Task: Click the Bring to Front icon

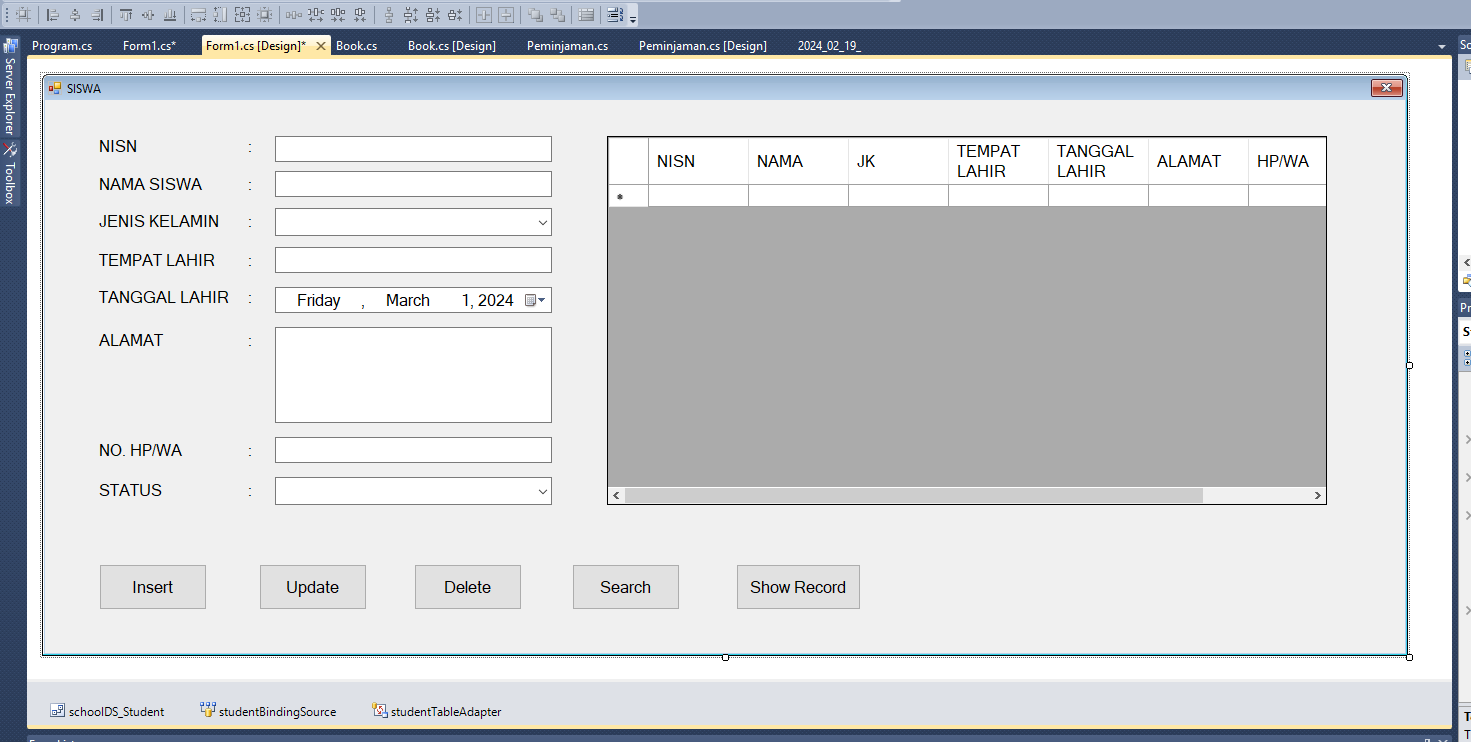Action: (536, 15)
